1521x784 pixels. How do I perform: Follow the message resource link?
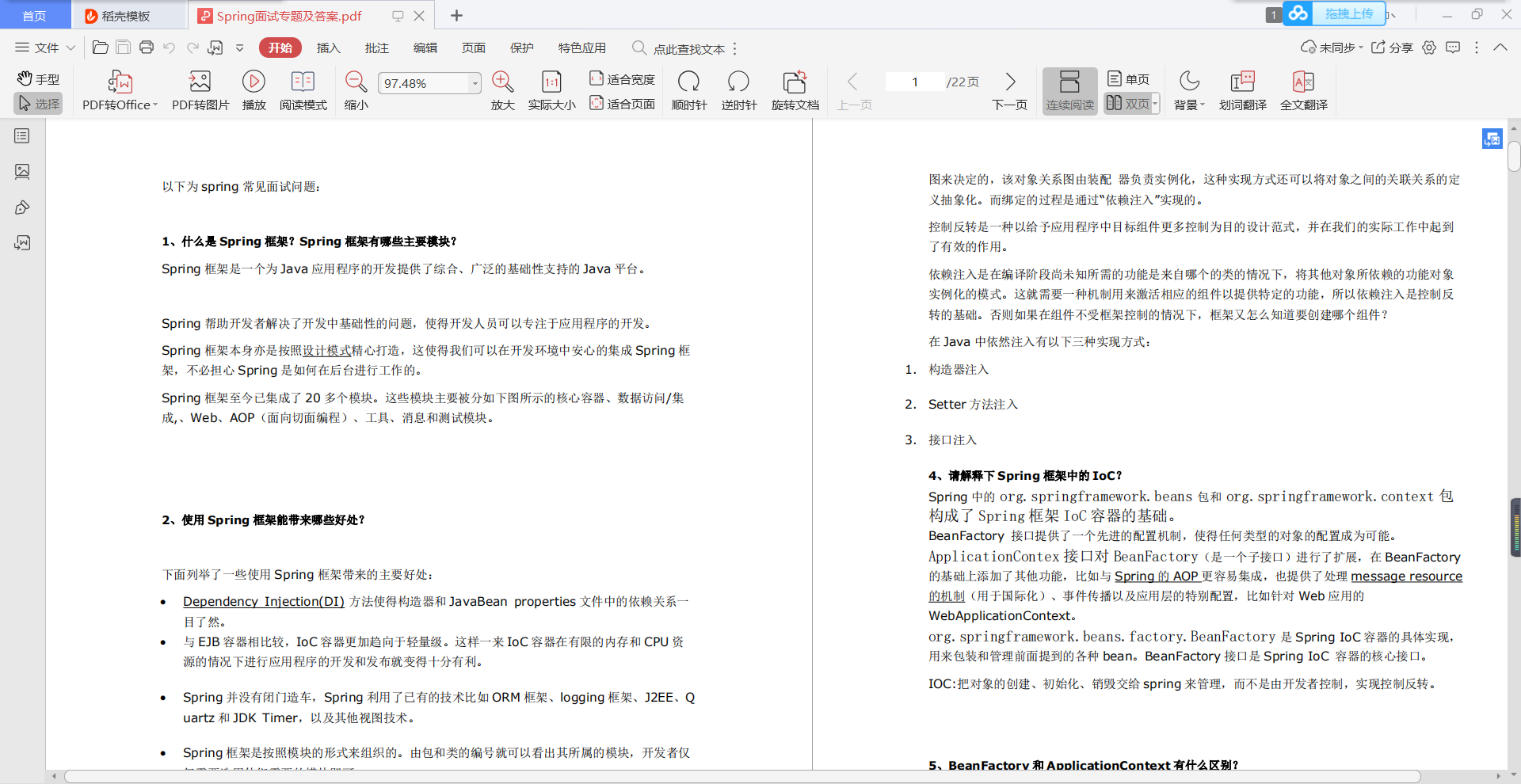tap(1406, 576)
